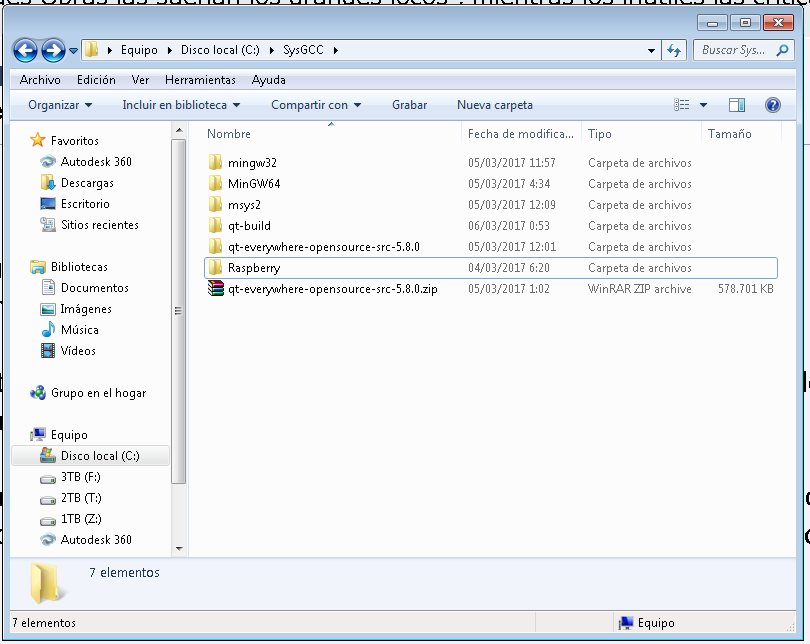
Task: Select the qt-build folder icon
Action: (x=215, y=226)
